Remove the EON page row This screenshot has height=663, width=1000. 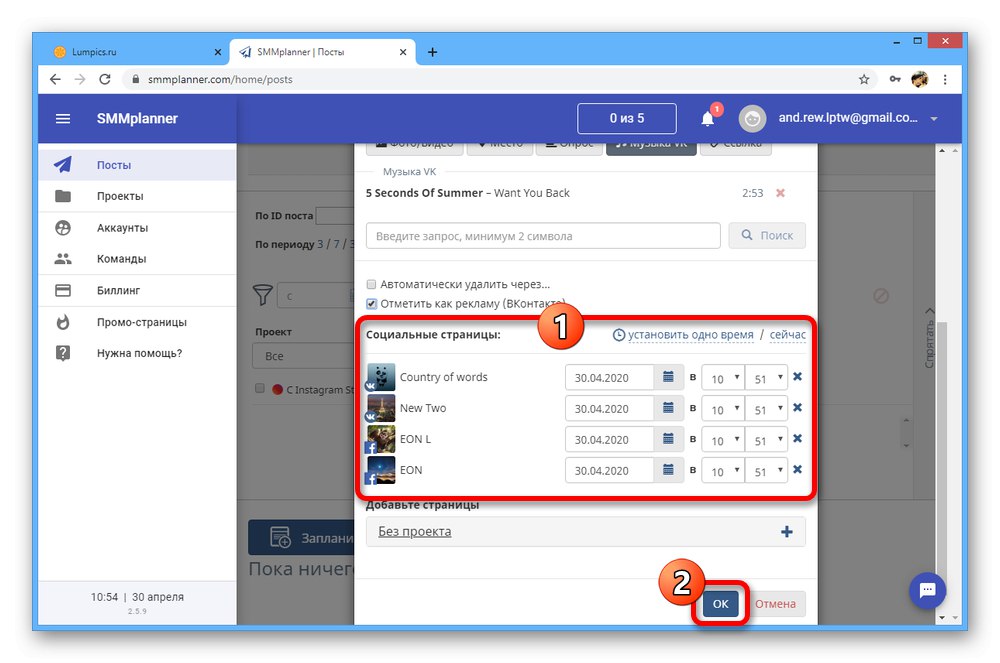(x=797, y=470)
